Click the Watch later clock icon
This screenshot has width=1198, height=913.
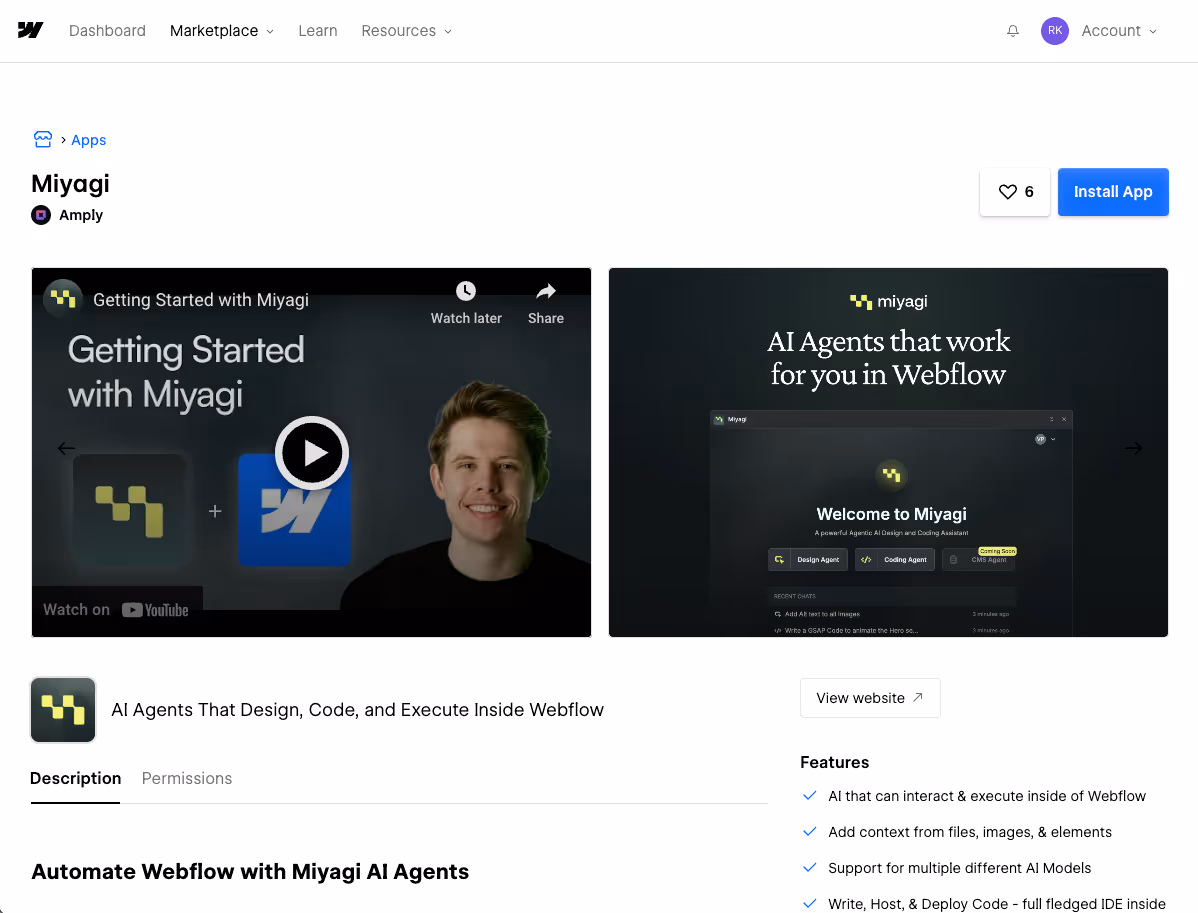tap(466, 291)
